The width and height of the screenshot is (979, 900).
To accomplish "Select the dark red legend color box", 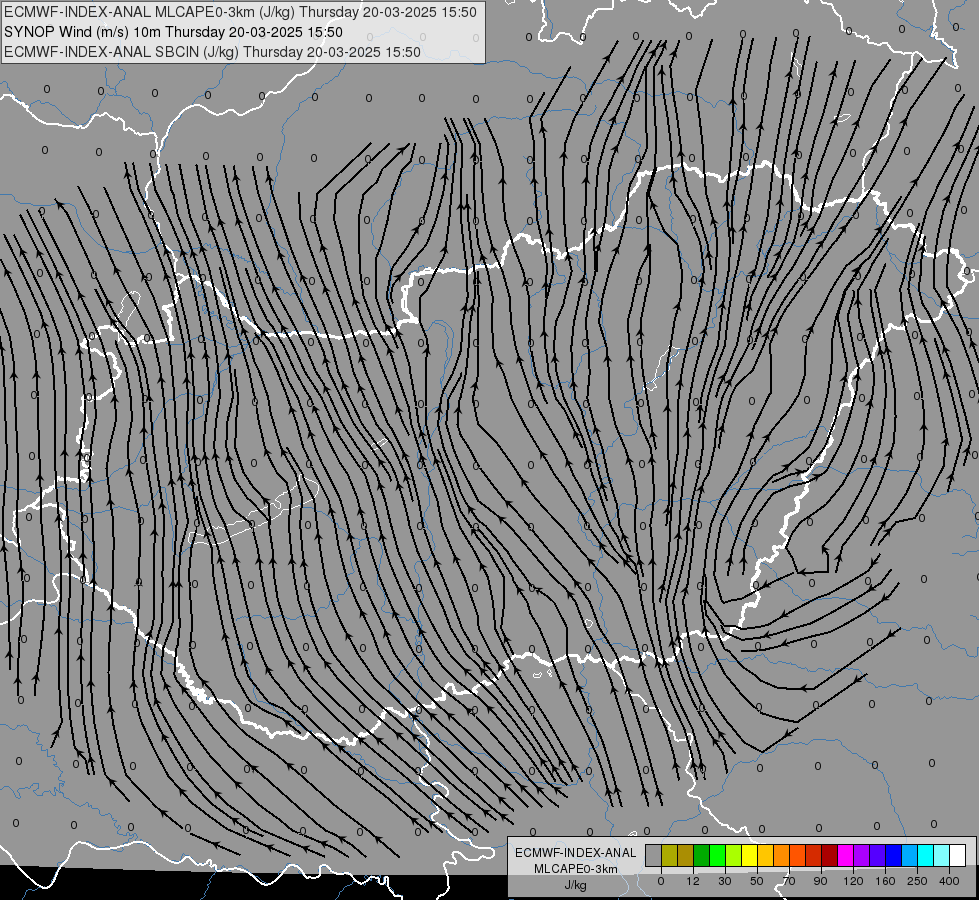I will coord(829,855).
